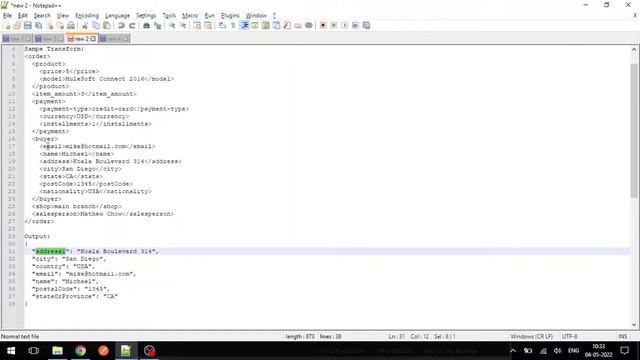Show the Document Map panel icon
Screen dimensions: 640x360
coord(266,25)
